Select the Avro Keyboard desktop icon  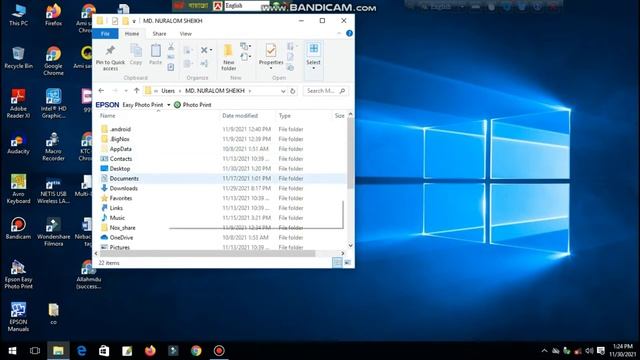point(18,189)
